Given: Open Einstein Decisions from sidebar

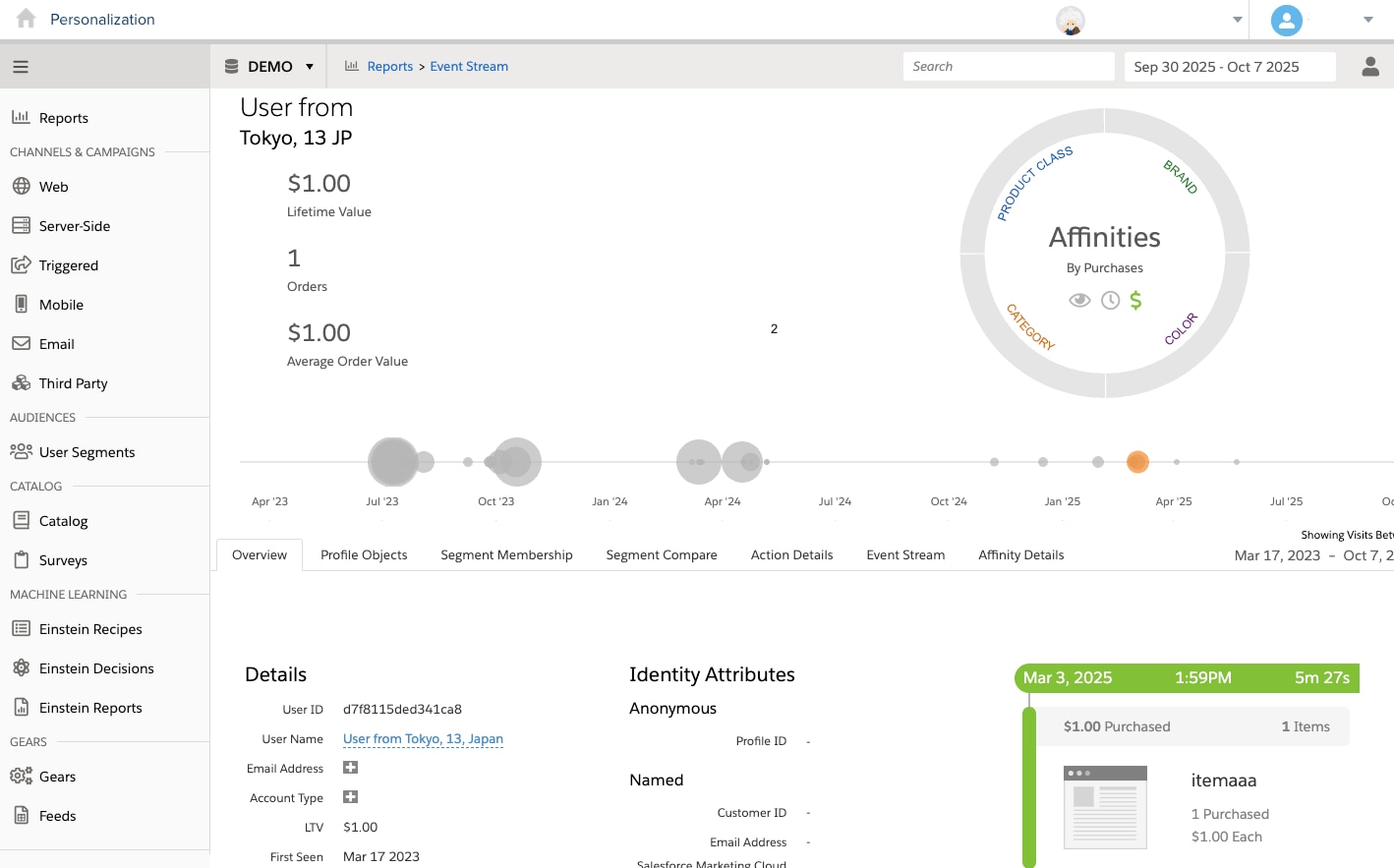Looking at the screenshot, I should pyautogui.click(x=96, y=668).
